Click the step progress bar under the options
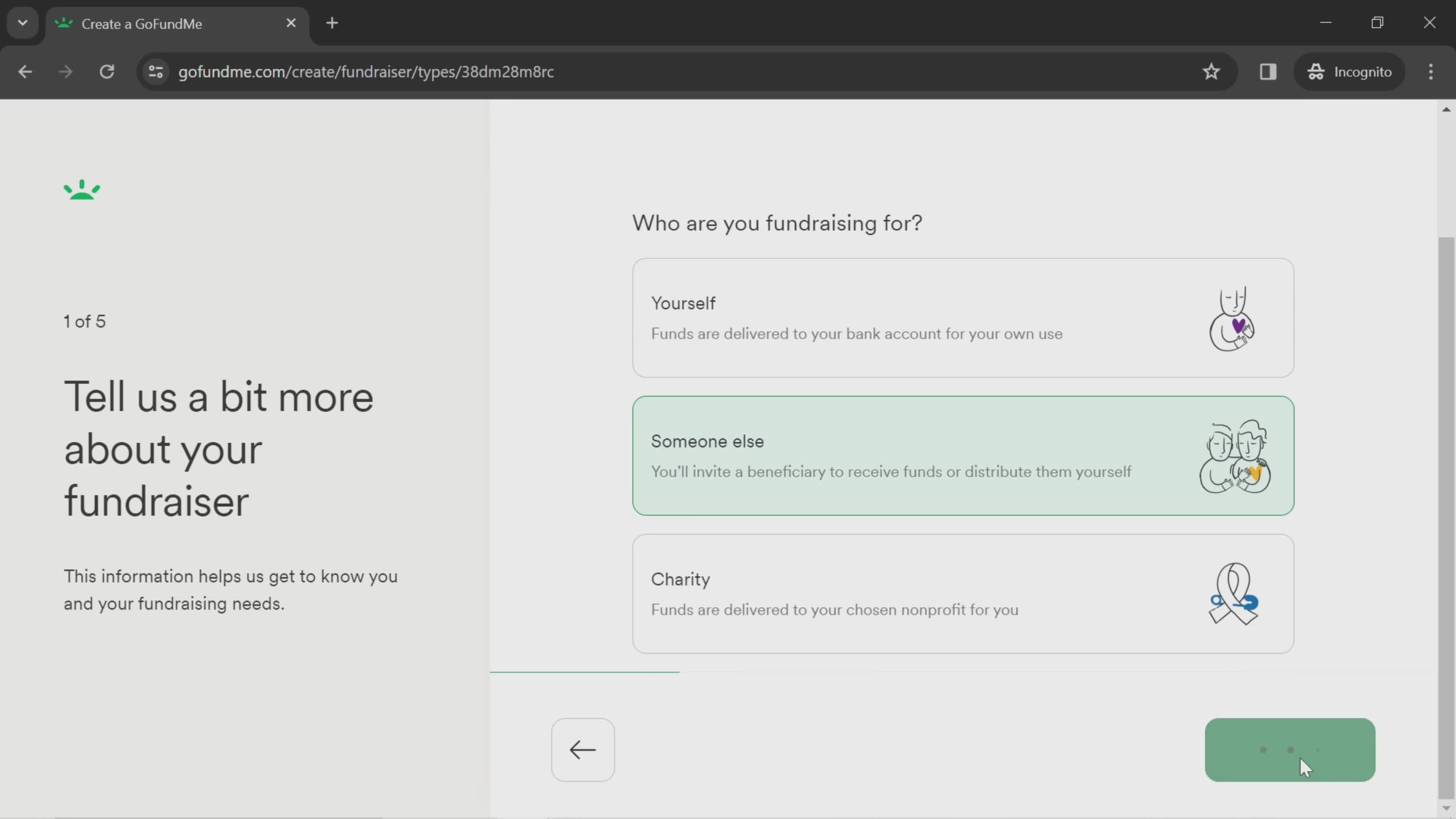1456x819 pixels. click(963, 672)
